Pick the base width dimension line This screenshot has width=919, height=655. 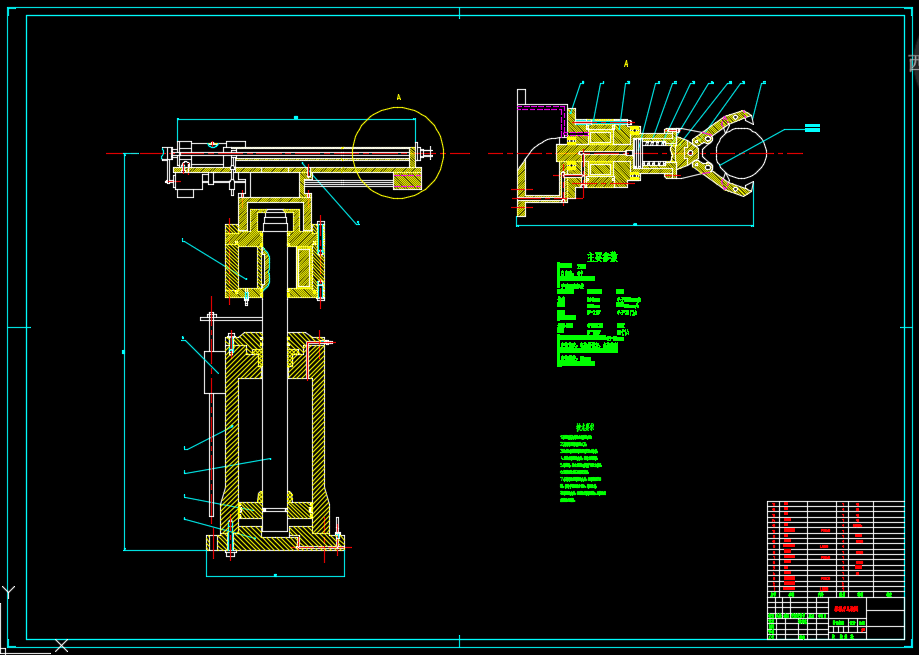click(x=275, y=576)
